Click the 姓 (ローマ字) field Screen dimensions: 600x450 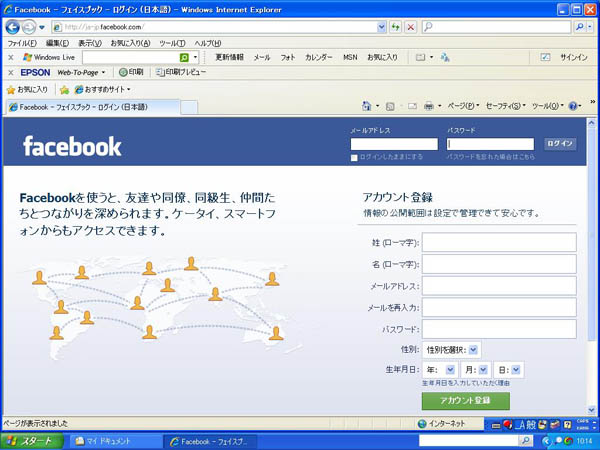click(499, 242)
